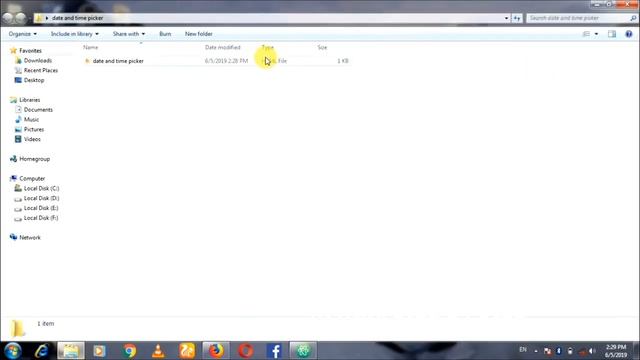The height and width of the screenshot is (360, 640).
Task: Open Videos library
Action: point(32,139)
